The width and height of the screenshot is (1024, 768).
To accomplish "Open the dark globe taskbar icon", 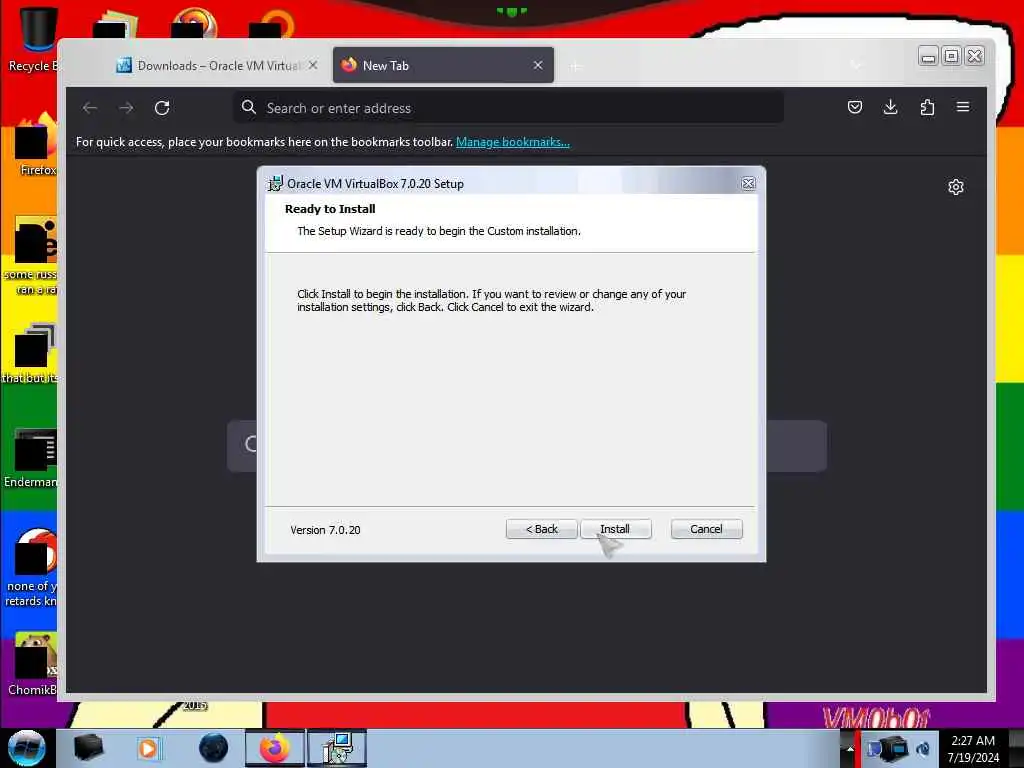I will click(x=213, y=748).
